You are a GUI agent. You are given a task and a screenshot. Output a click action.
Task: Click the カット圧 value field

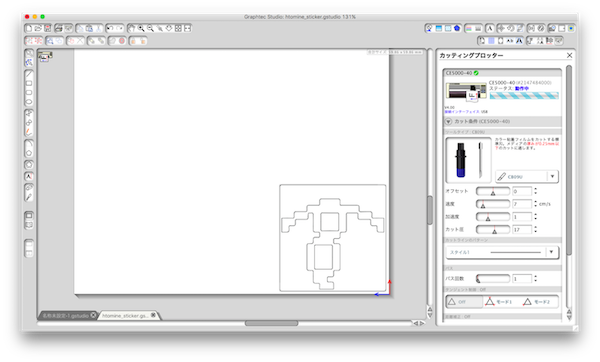click(522, 229)
